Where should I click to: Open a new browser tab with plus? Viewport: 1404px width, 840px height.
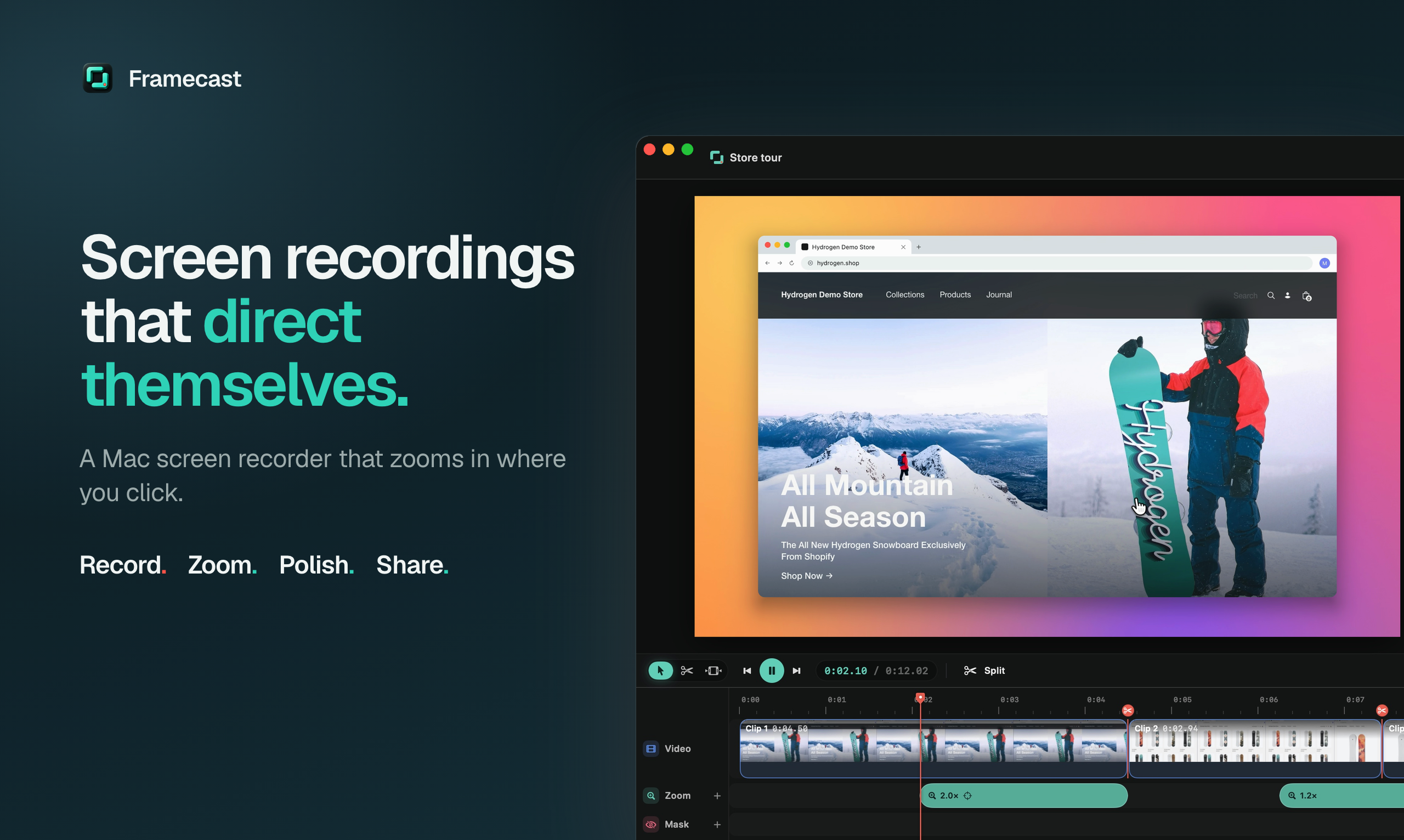click(x=919, y=247)
